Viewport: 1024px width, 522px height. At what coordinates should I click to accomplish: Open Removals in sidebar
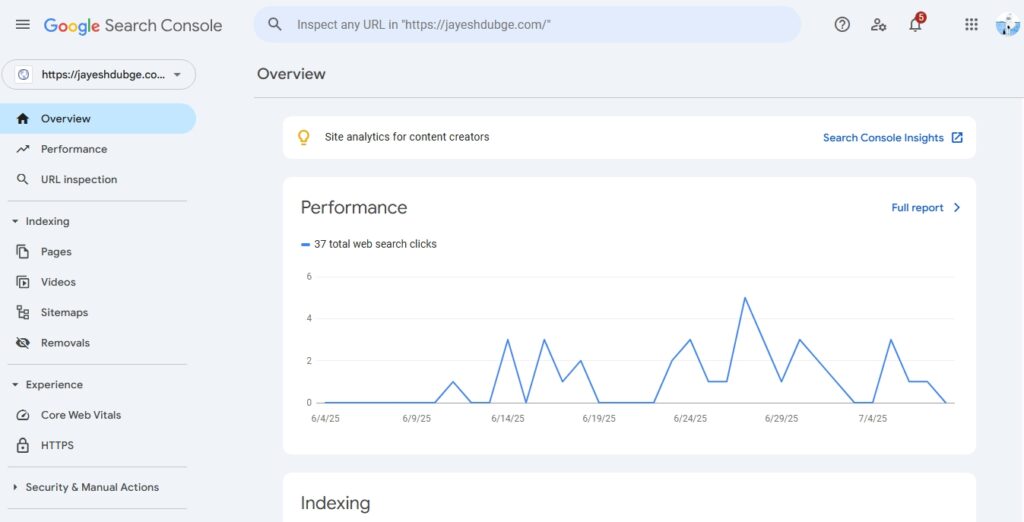98,343
